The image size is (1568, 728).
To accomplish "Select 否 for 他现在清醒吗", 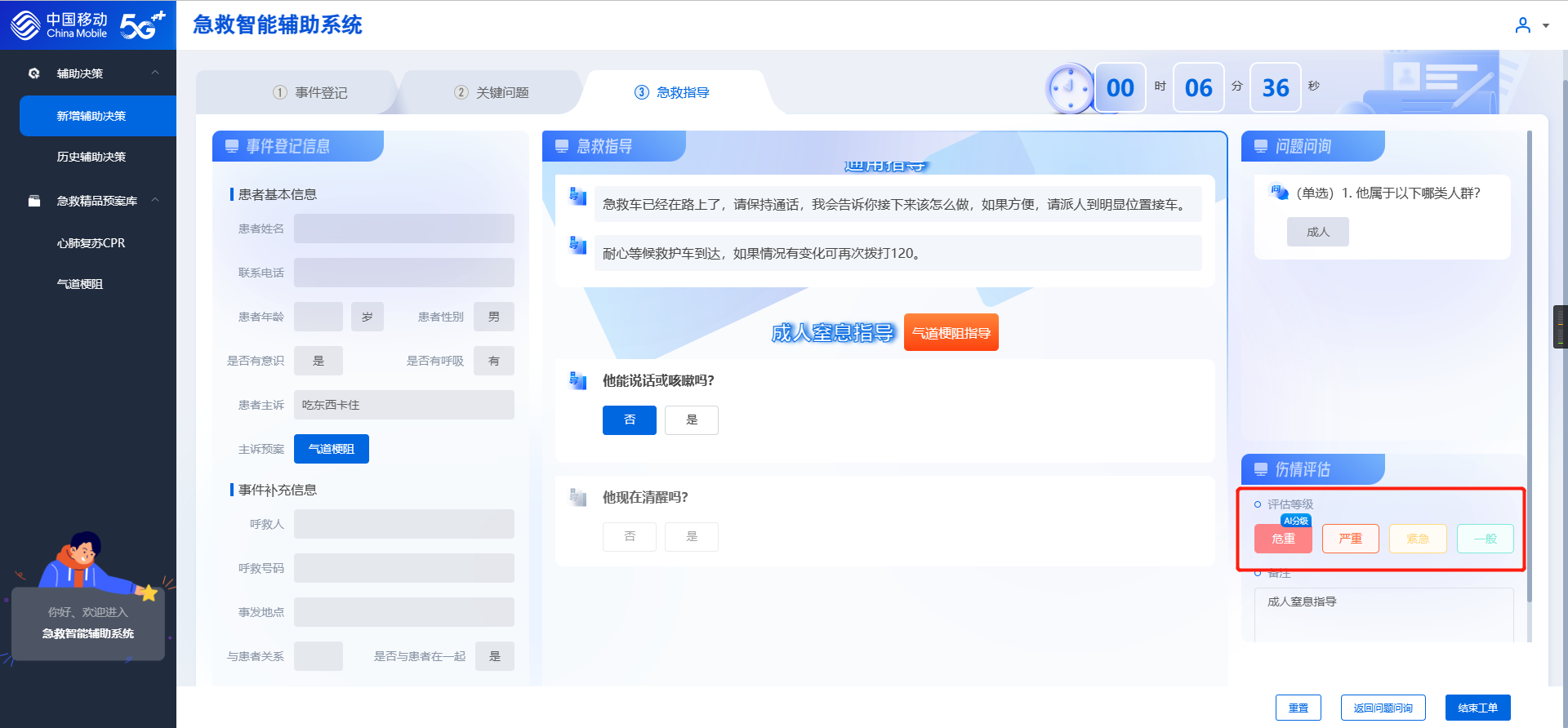I will [x=630, y=537].
